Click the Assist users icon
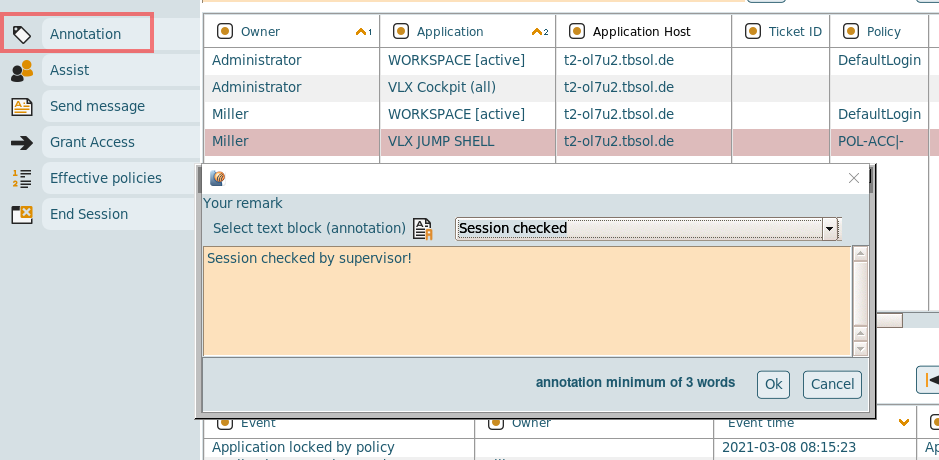The height and width of the screenshot is (460, 939). tap(21, 71)
